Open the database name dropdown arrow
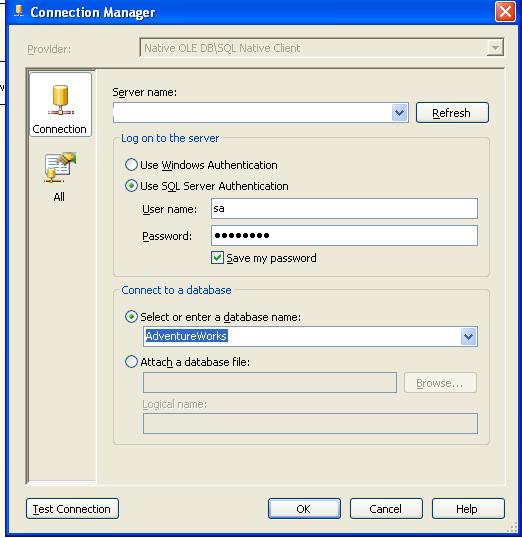Image resolution: width=522 pixels, height=538 pixels. [468, 336]
